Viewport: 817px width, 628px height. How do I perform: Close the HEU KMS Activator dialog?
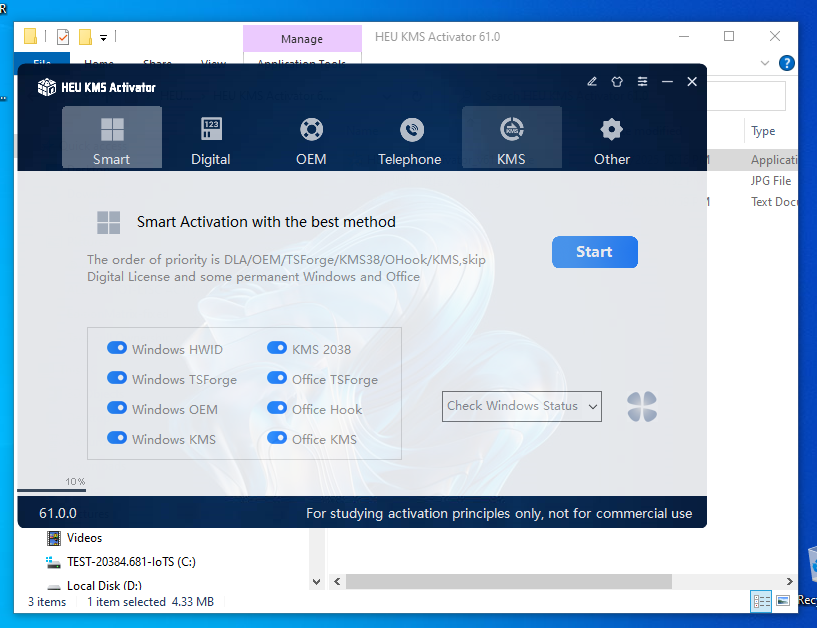point(692,81)
